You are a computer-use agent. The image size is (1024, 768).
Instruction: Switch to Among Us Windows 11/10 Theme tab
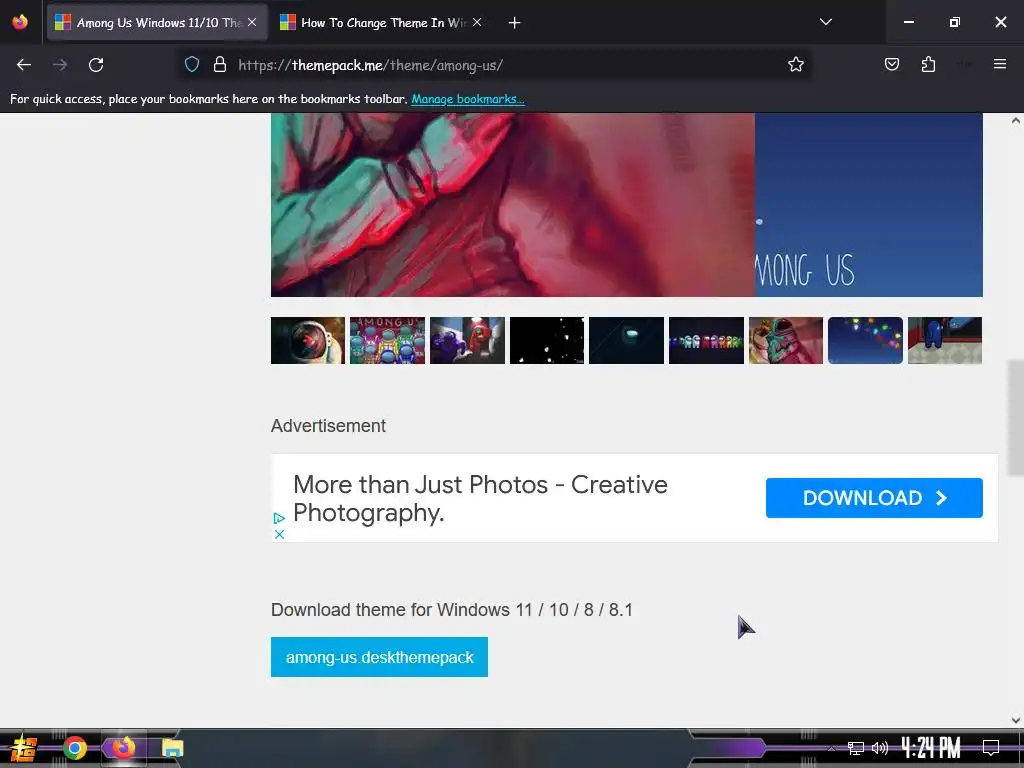coord(157,23)
